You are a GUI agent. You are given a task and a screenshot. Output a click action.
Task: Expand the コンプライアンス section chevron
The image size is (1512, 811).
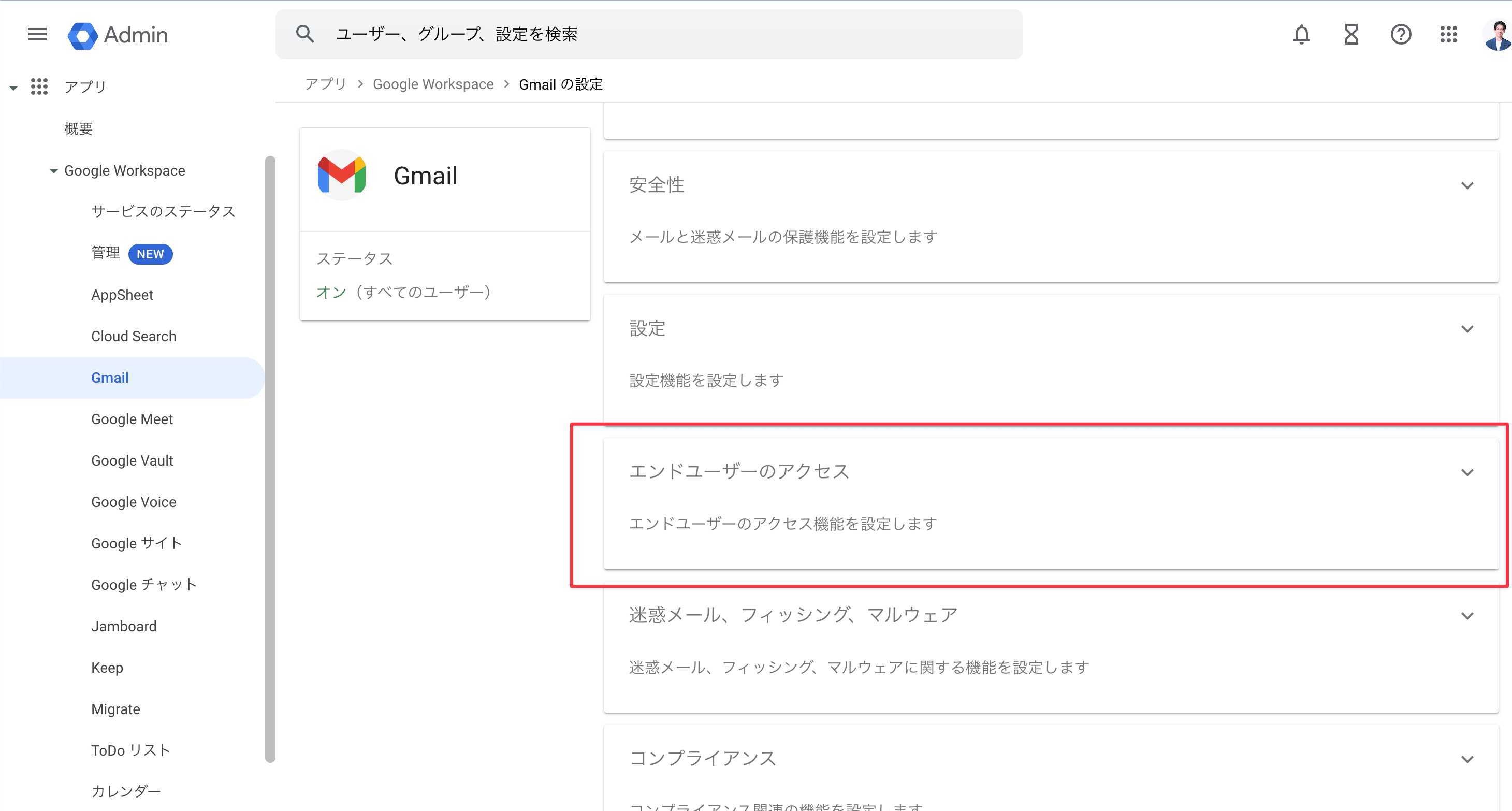(1467, 759)
